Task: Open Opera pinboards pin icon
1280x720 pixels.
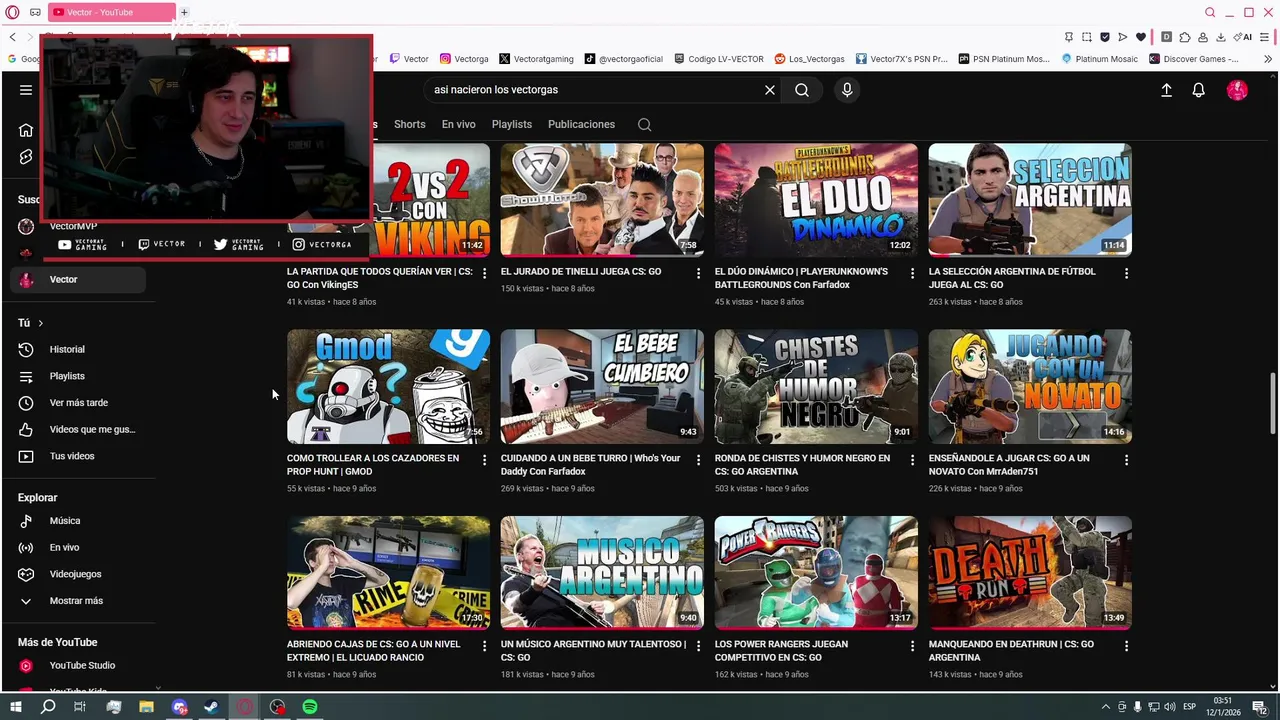Action: pyautogui.click(x=1069, y=37)
